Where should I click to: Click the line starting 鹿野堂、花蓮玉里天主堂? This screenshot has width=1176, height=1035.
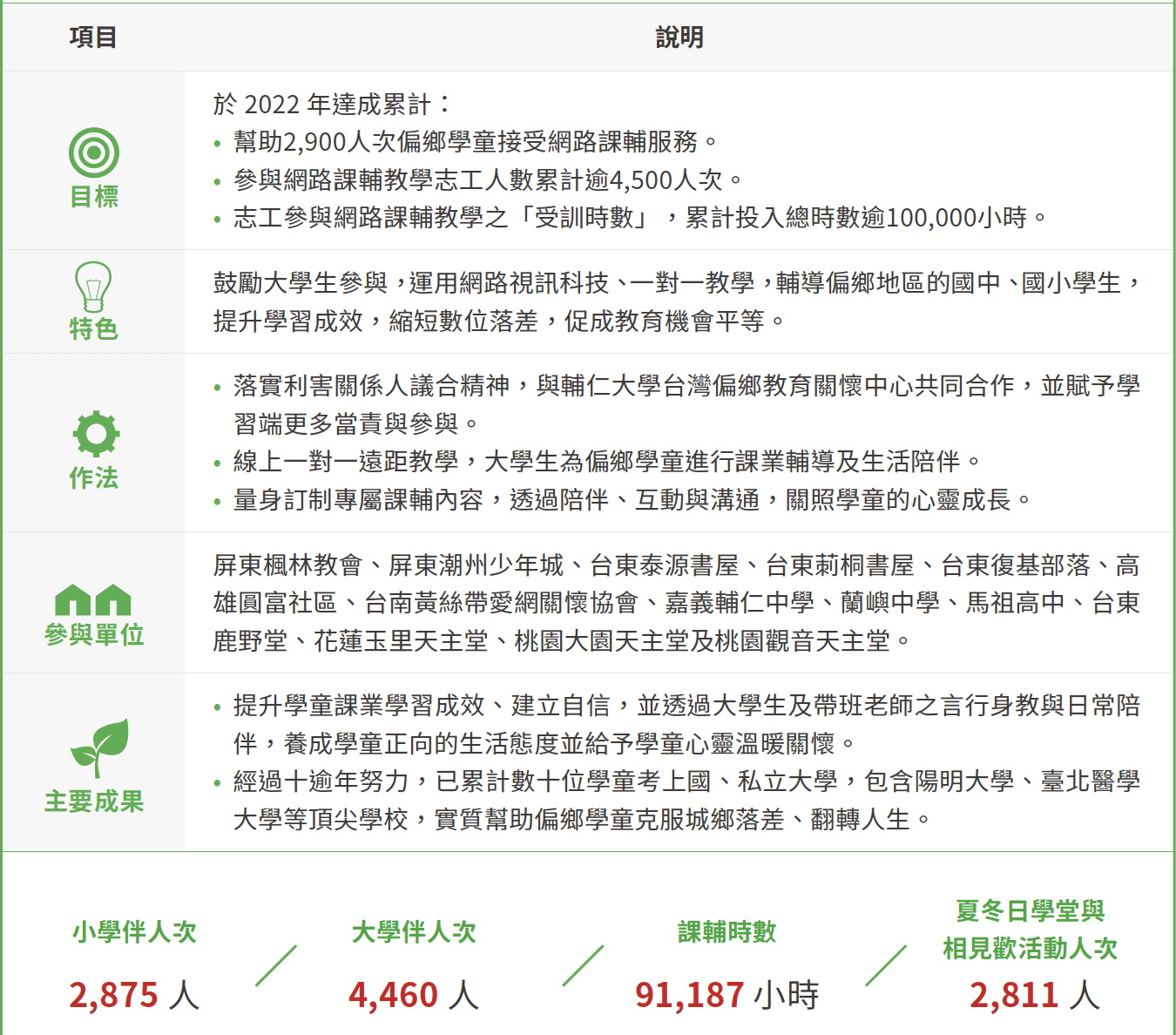point(562,642)
